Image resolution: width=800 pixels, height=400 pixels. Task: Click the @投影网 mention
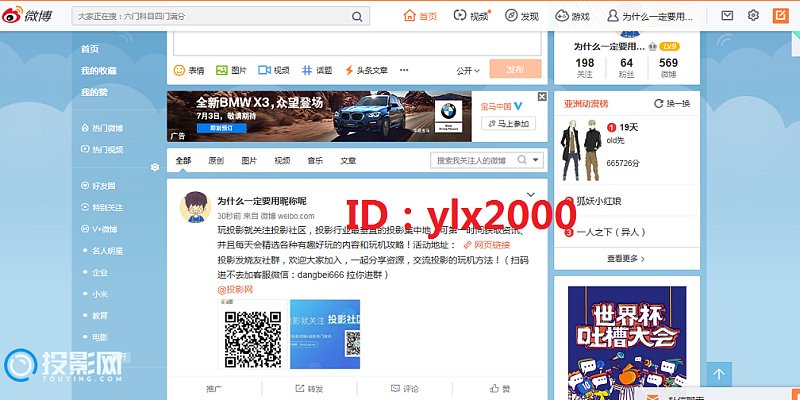(236, 290)
